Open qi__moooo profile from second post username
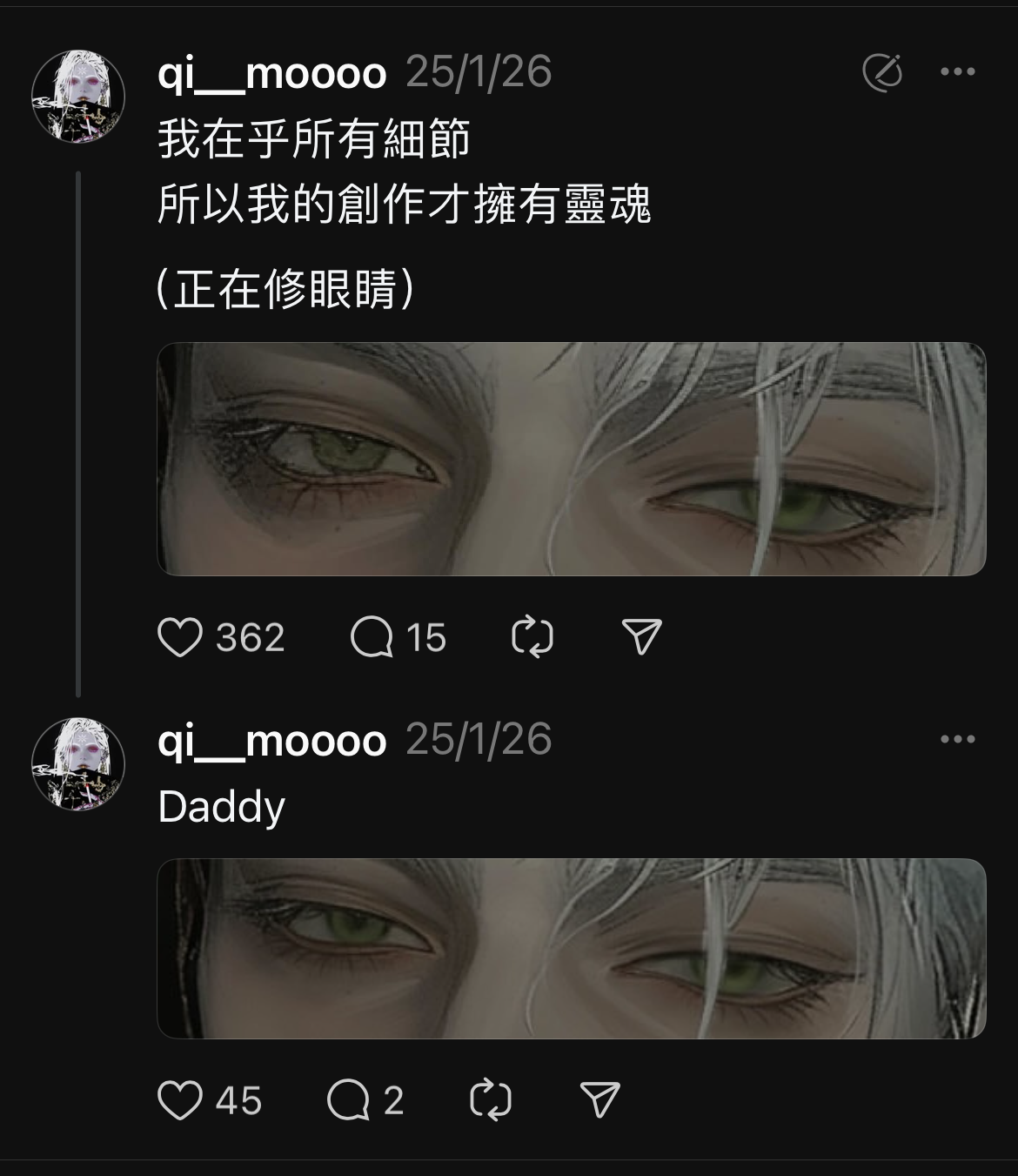This screenshot has width=1018, height=1176. pyautogui.click(x=272, y=739)
